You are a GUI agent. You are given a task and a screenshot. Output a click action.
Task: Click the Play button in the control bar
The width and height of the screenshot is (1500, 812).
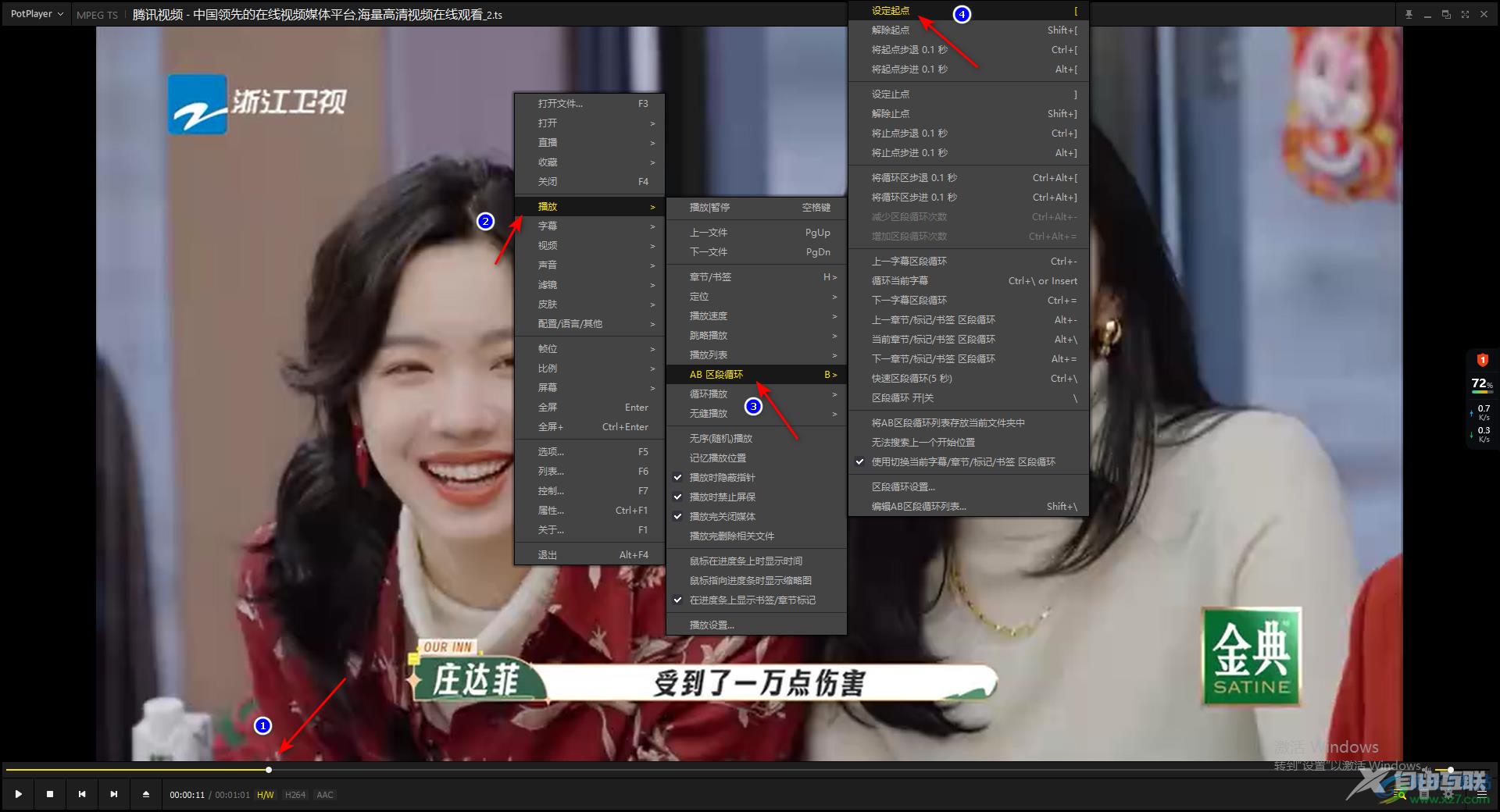18,794
